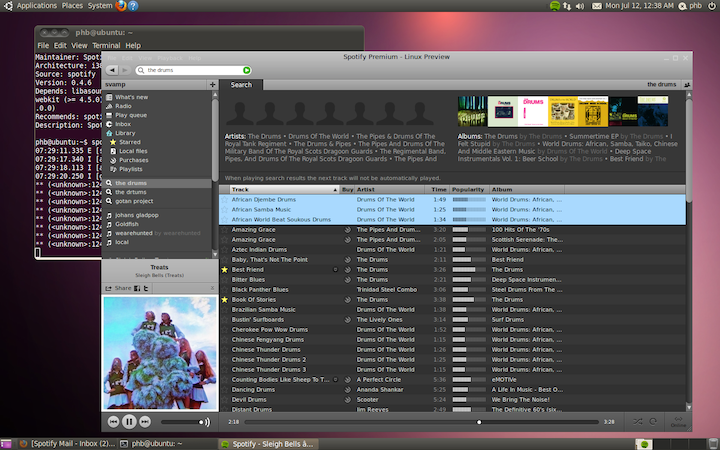Screen dimensions: 720x450
Task: Open Inbox in the Spotify sidebar
Action: (123, 124)
